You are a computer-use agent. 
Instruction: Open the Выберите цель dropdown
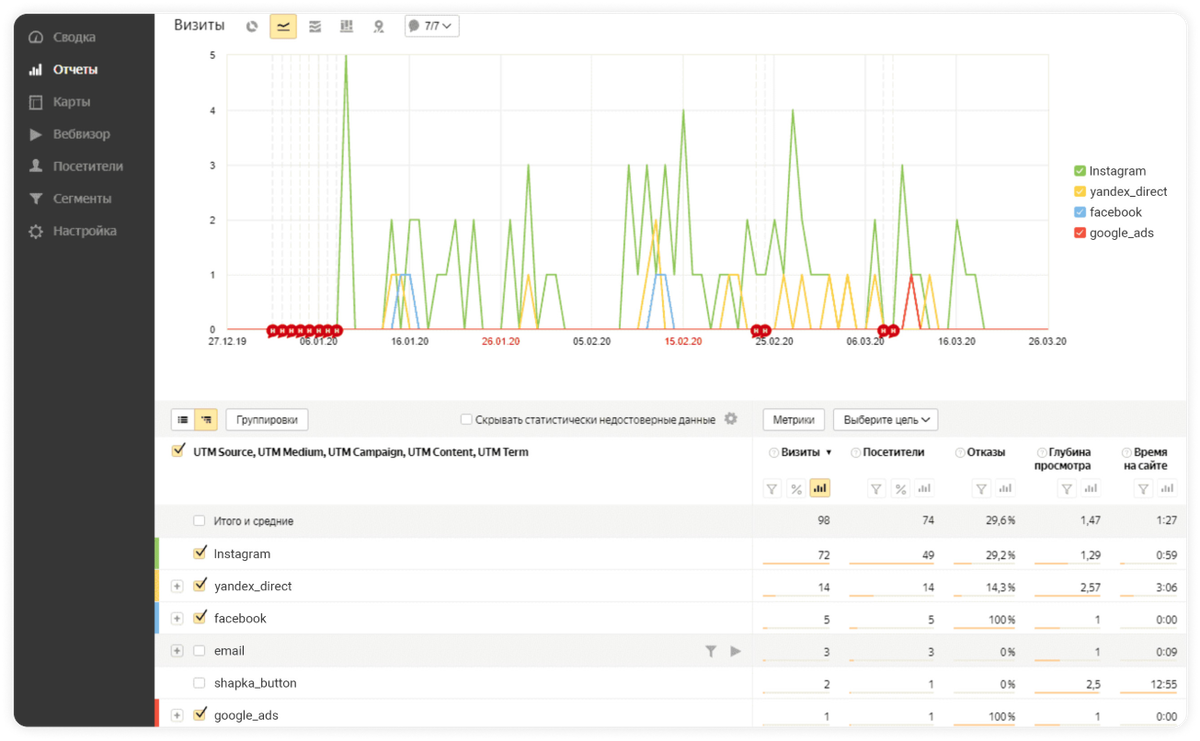886,420
